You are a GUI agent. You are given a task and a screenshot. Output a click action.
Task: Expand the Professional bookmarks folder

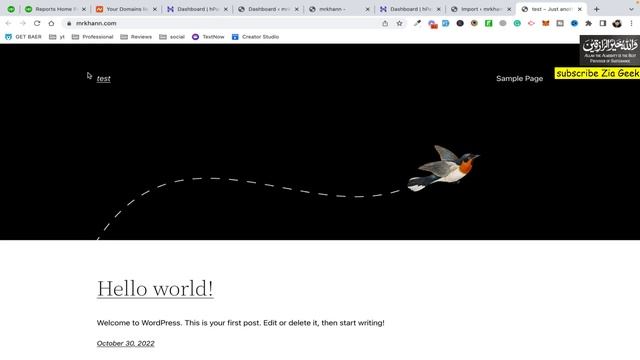tap(93, 37)
